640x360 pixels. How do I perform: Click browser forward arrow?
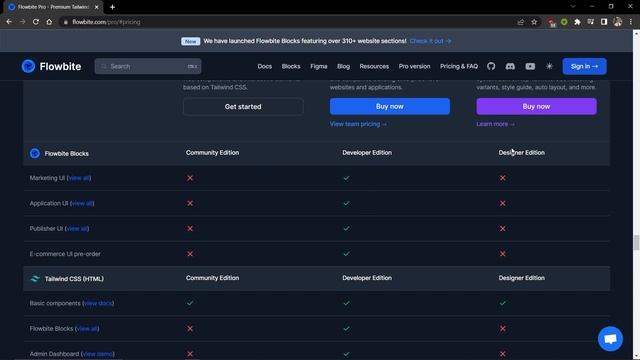22,22
